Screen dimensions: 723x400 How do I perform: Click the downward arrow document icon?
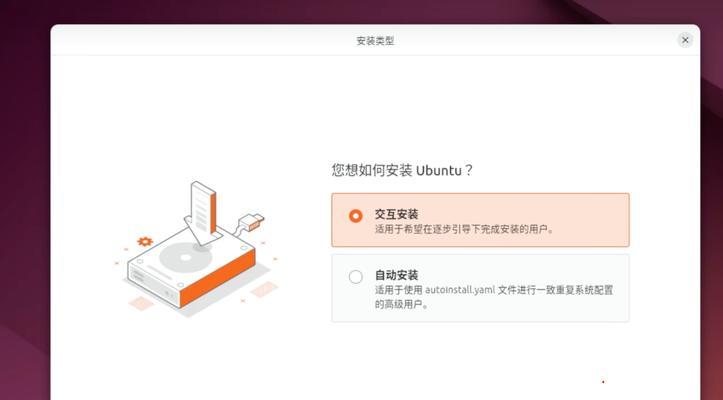click(202, 213)
